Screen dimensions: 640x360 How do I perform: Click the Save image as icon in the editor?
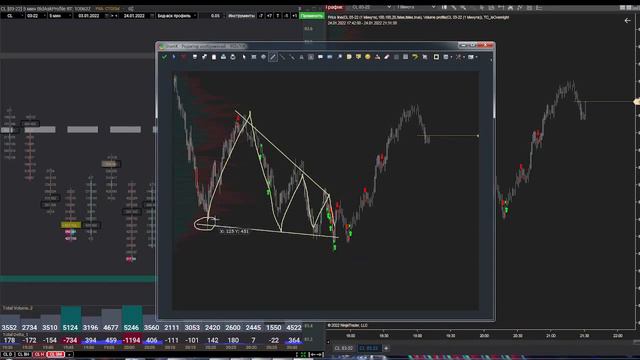tap(204, 57)
